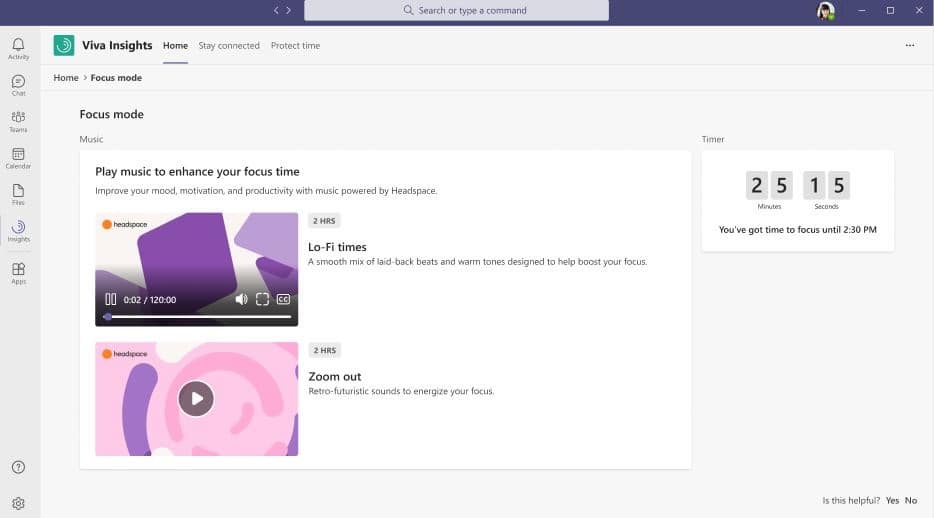Click the Lo-Fi times description text
Viewport: 934px width, 518px height.
[x=478, y=261]
